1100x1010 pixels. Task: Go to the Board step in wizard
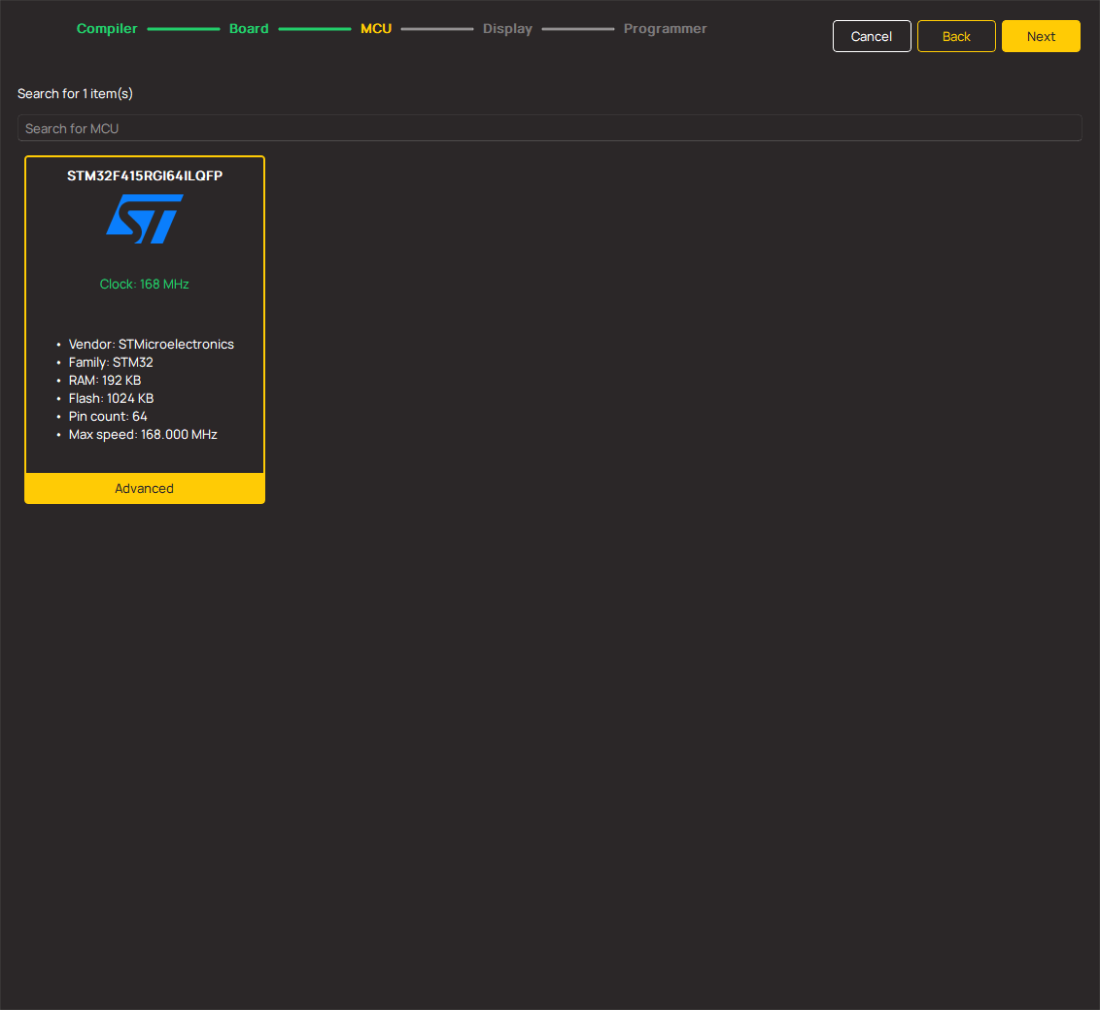tap(249, 29)
